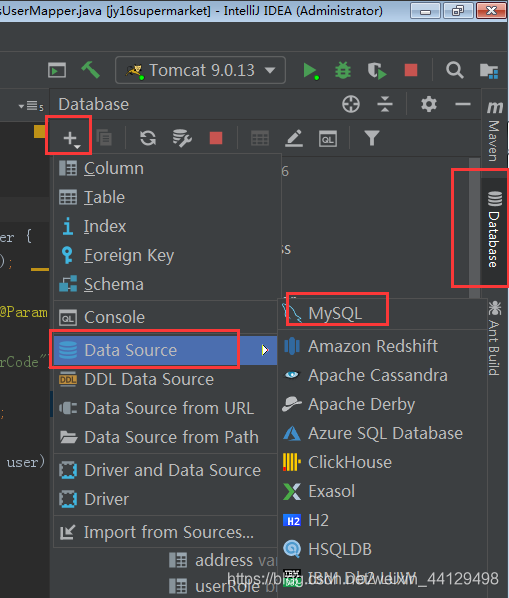Open the run configuration Tomcat 9.0.13 dropdown
The image size is (509, 598).
pos(201,70)
